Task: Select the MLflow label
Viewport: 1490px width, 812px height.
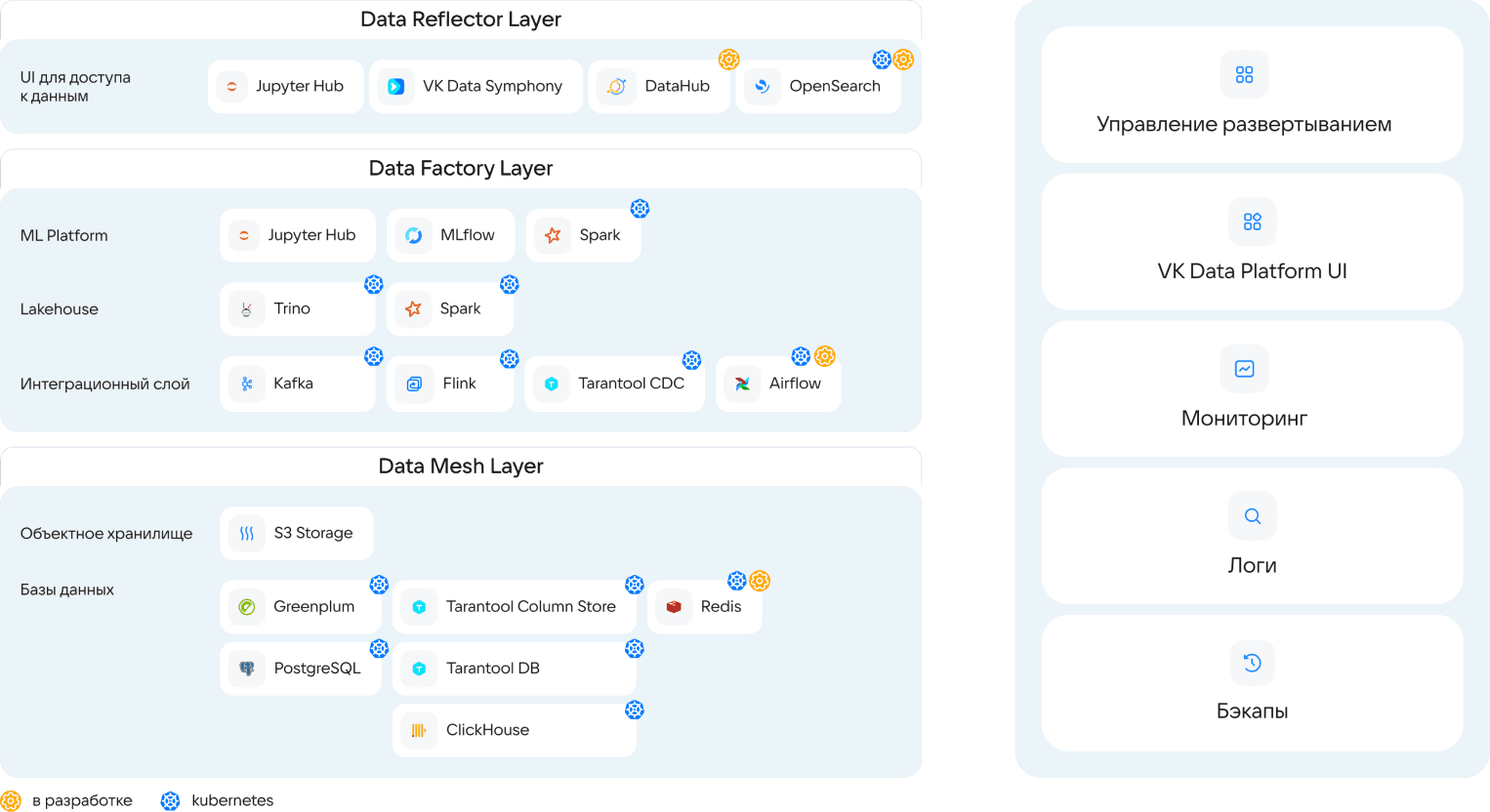Action: pyautogui.click(x=468, y=235)
